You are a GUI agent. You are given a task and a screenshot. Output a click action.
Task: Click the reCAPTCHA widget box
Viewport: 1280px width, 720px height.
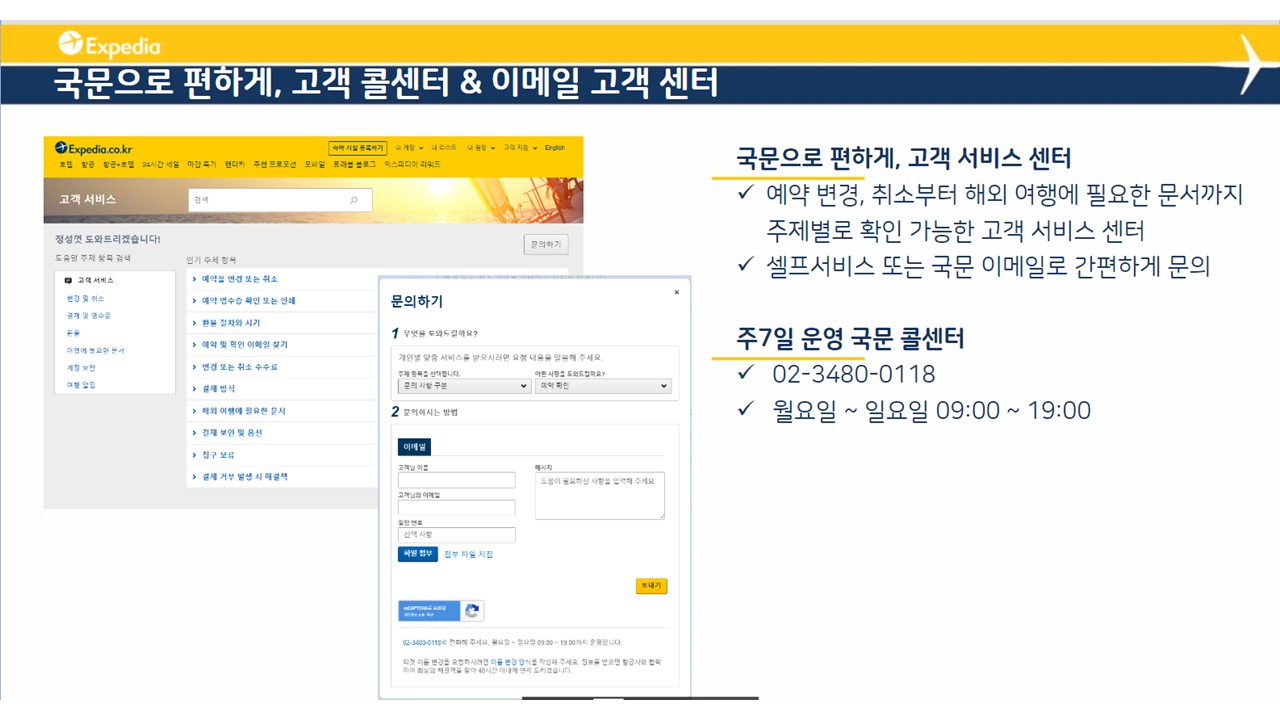[441, 611]
